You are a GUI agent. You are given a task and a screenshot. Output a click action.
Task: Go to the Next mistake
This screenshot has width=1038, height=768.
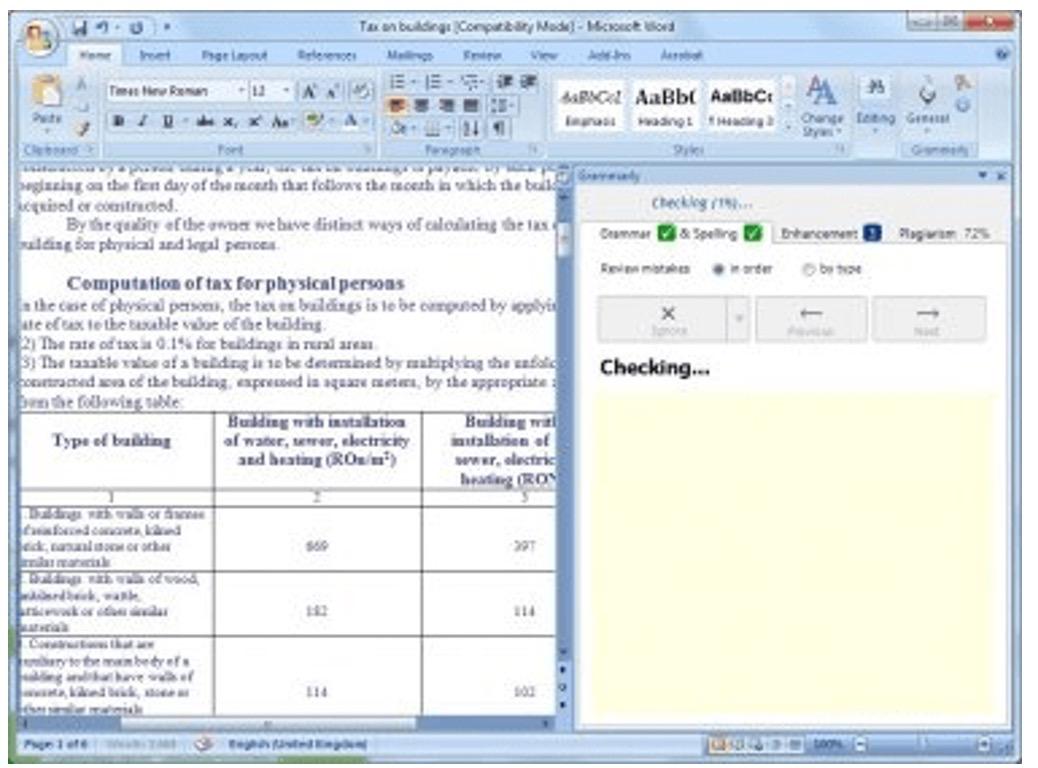928,318
